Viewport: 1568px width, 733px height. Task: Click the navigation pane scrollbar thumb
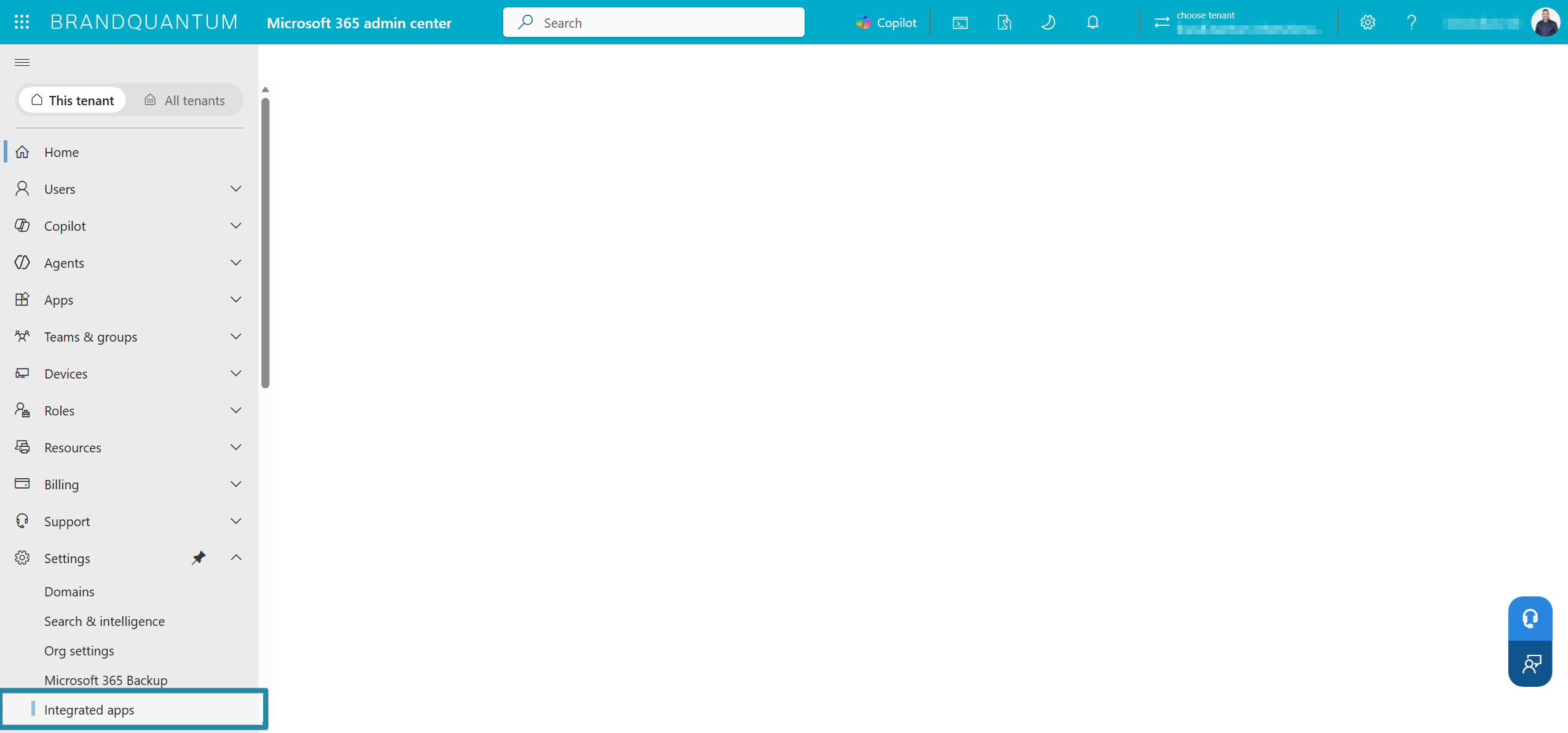(265, 243)
